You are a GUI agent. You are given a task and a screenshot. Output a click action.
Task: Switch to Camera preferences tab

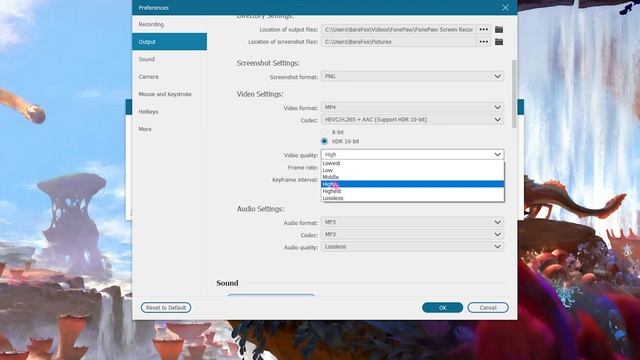click(x=169, y=77)
